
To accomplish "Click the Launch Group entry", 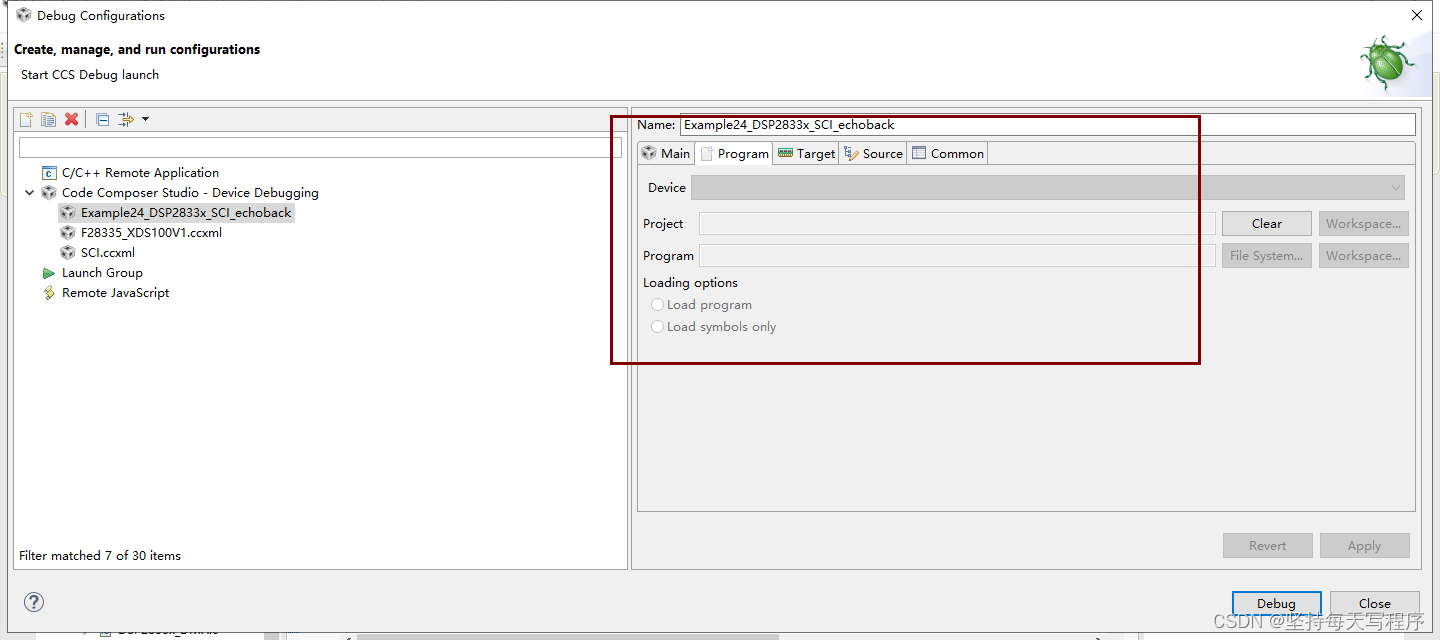I will tap(102, 272).
